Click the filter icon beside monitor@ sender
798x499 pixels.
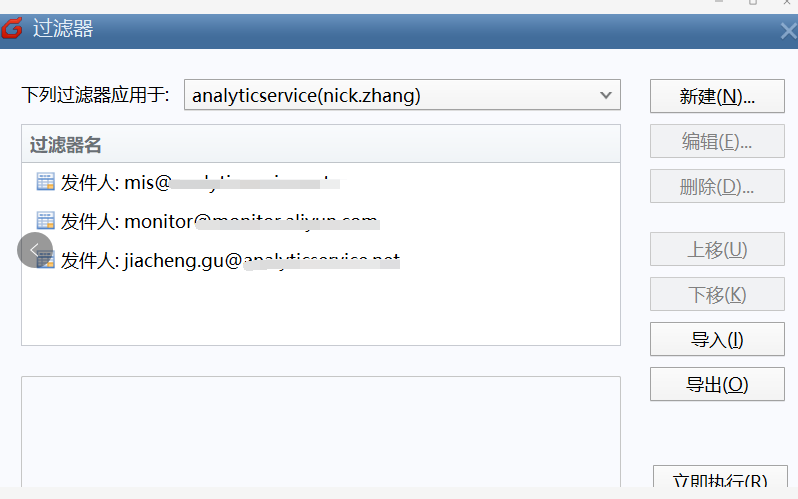point(45,221)
